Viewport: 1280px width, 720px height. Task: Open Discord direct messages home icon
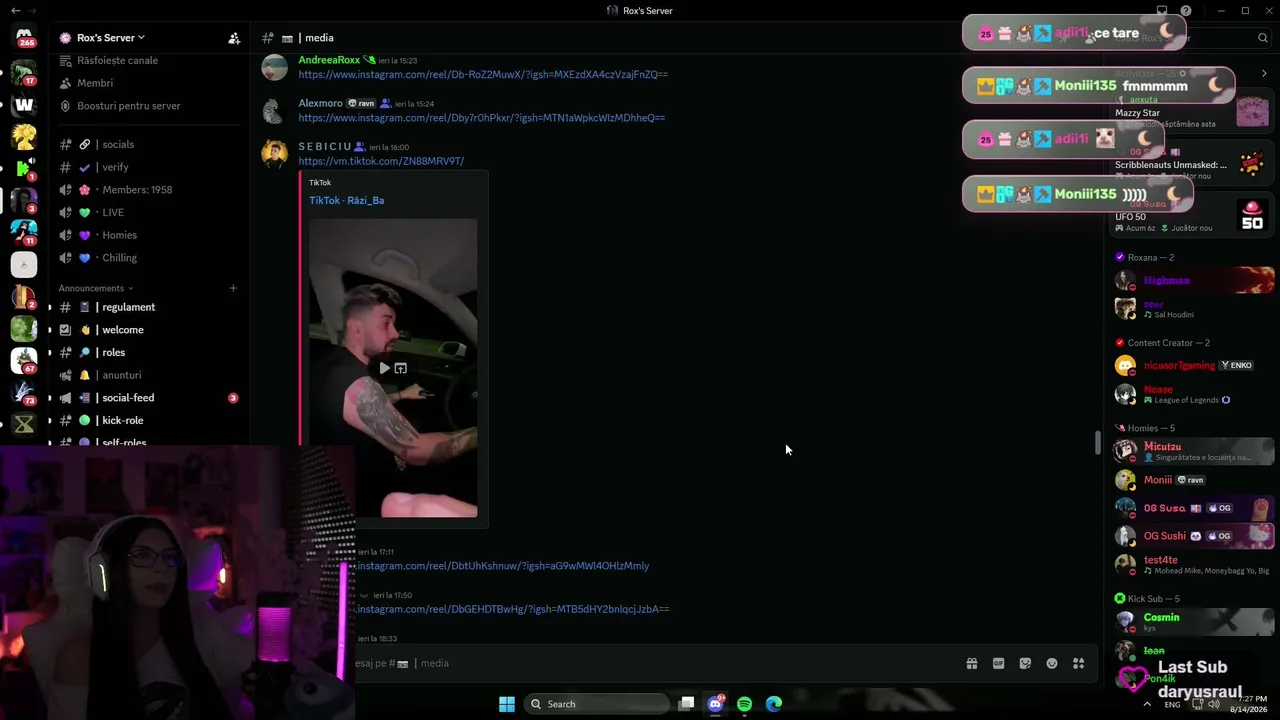[x=25, y=36]
